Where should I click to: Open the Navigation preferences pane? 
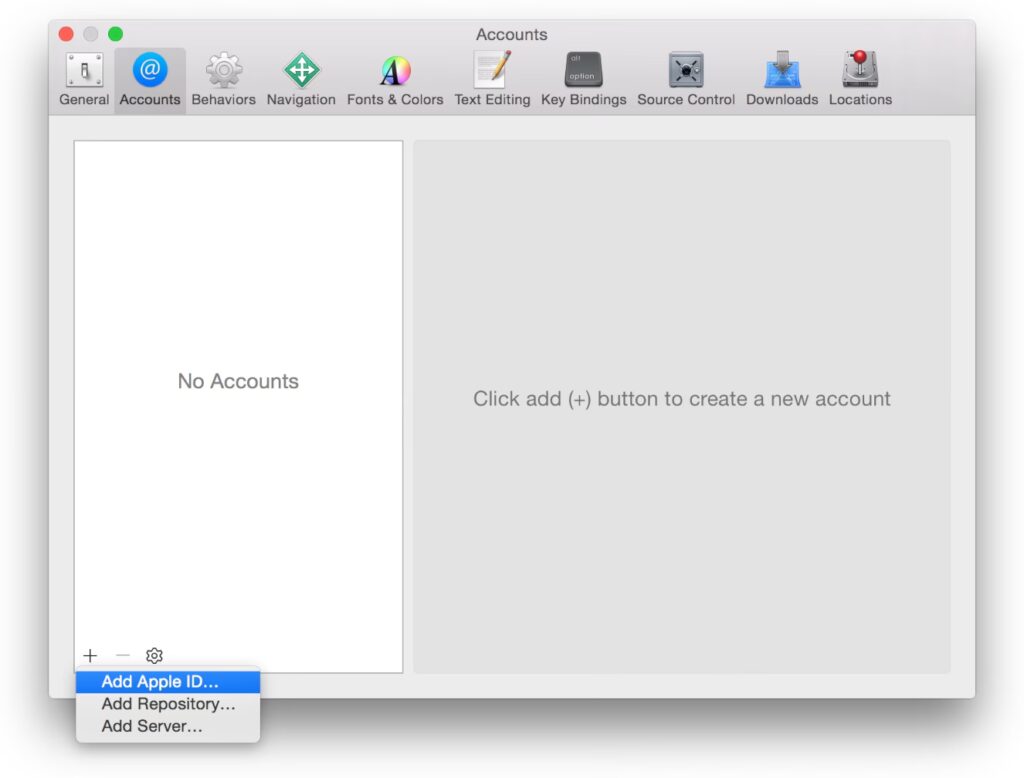[301, 79]
